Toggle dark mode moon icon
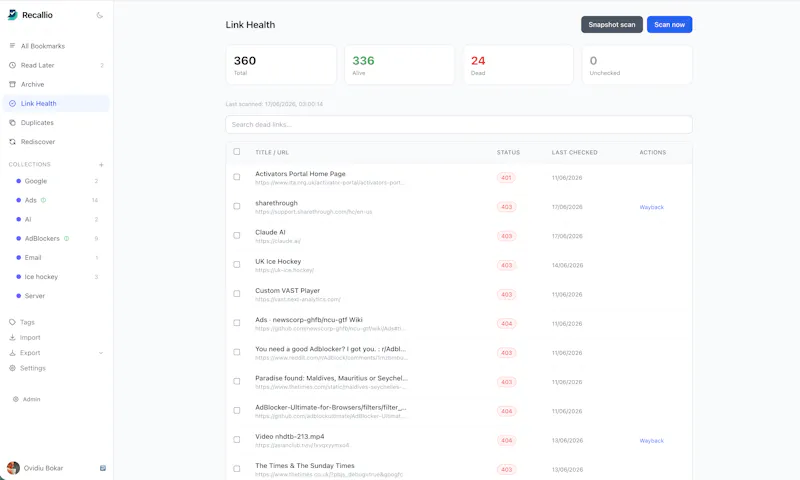The height and width of the screenshot is (480, 800). tap(99, 15)
